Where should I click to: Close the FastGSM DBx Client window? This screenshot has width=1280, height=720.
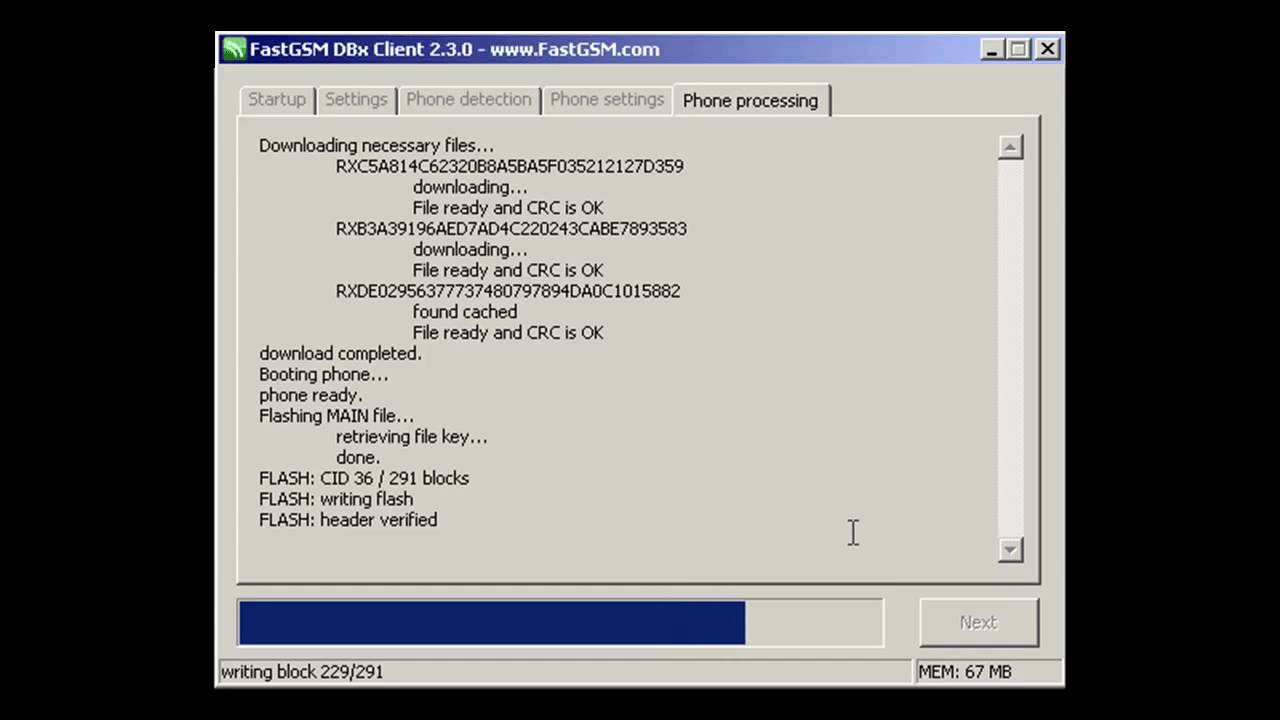1047,49
